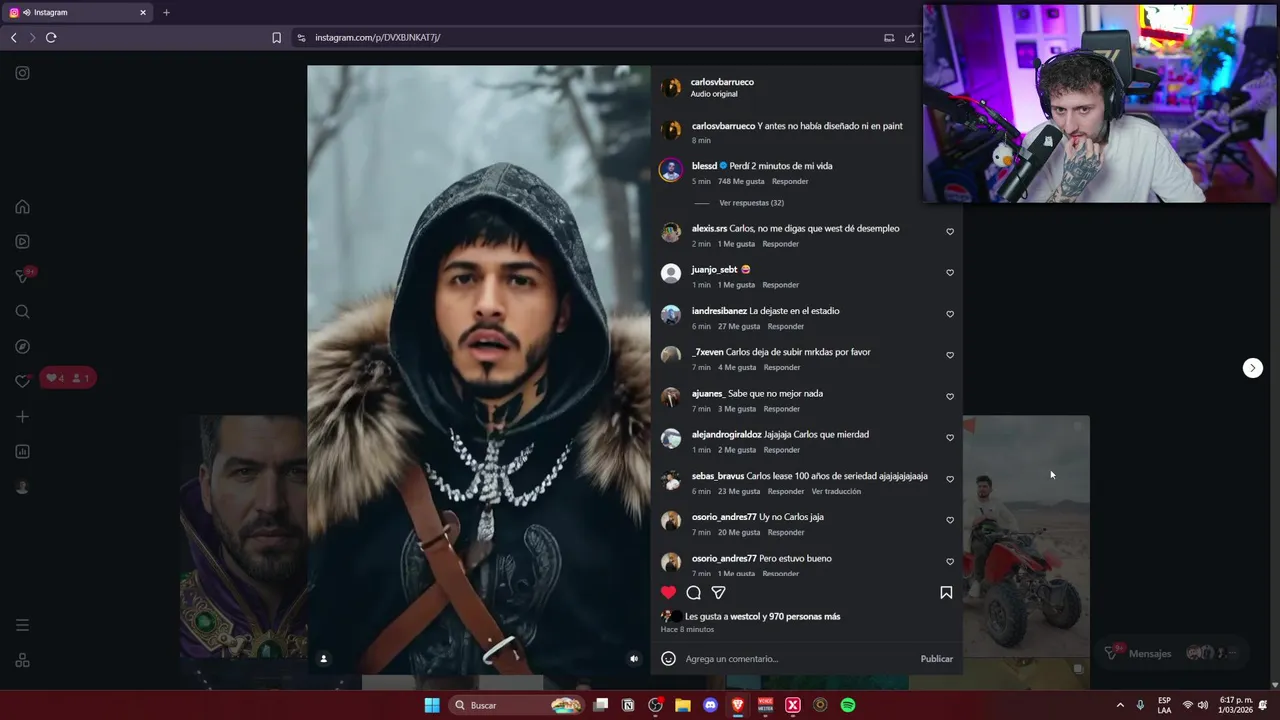Click 'Publicar' to post comment
1280x720 pixels.
(936, 659)
